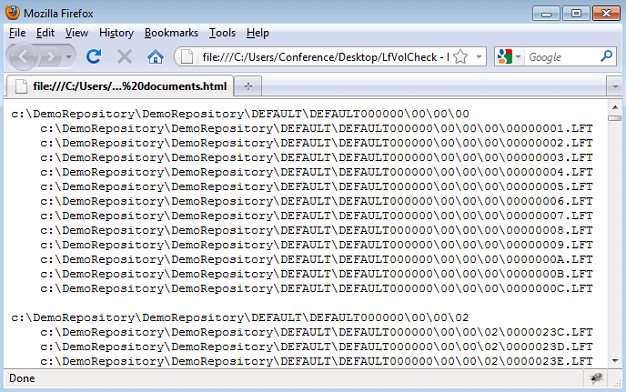Click the line ending 00000005.LFT
The width and height of the screenshot is (626, 392).
317,186
